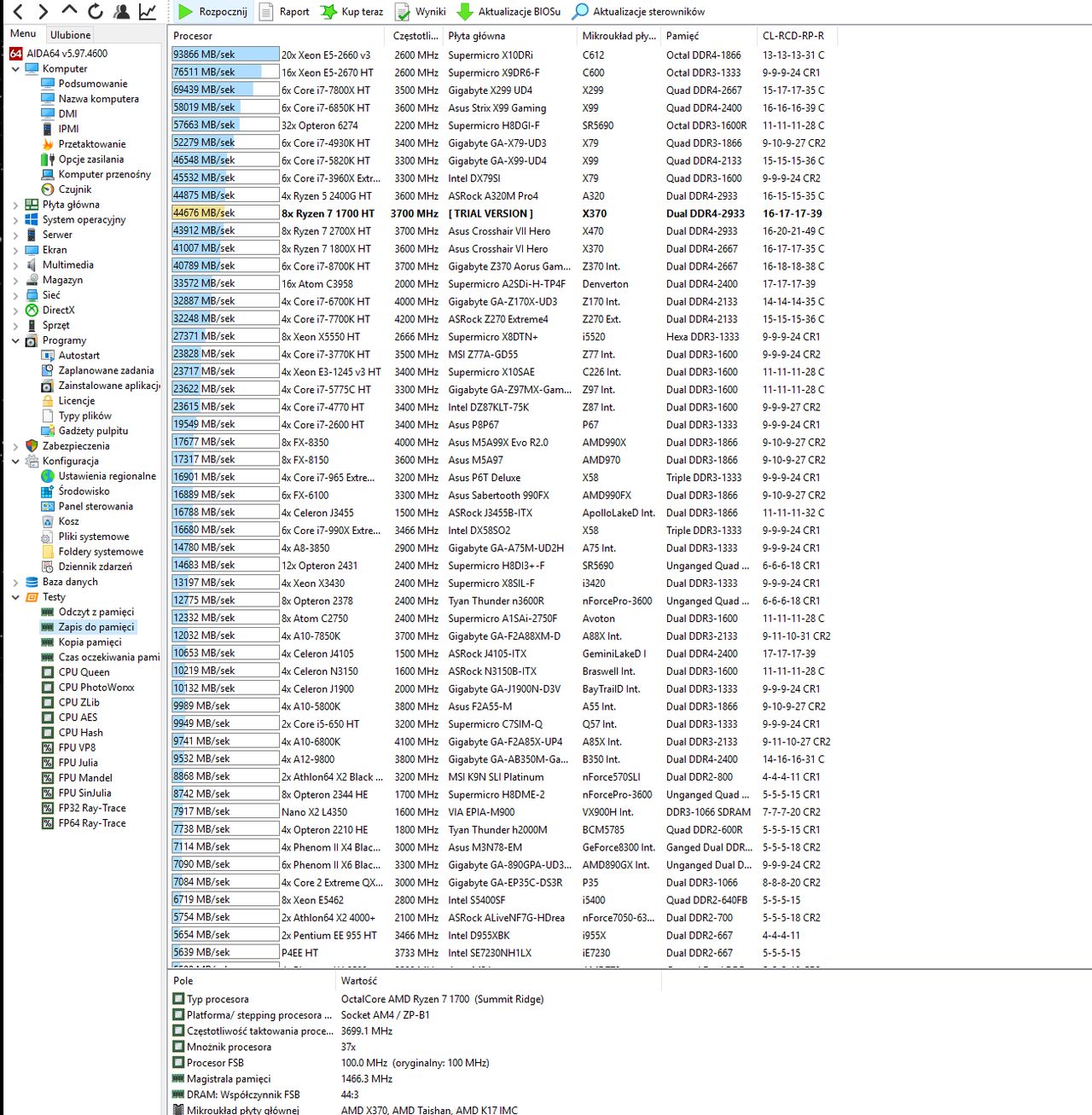The width and height of the screenshot is (1092, 1115).
Task: Expand the DirectX tree node
Action: (15, 311)
